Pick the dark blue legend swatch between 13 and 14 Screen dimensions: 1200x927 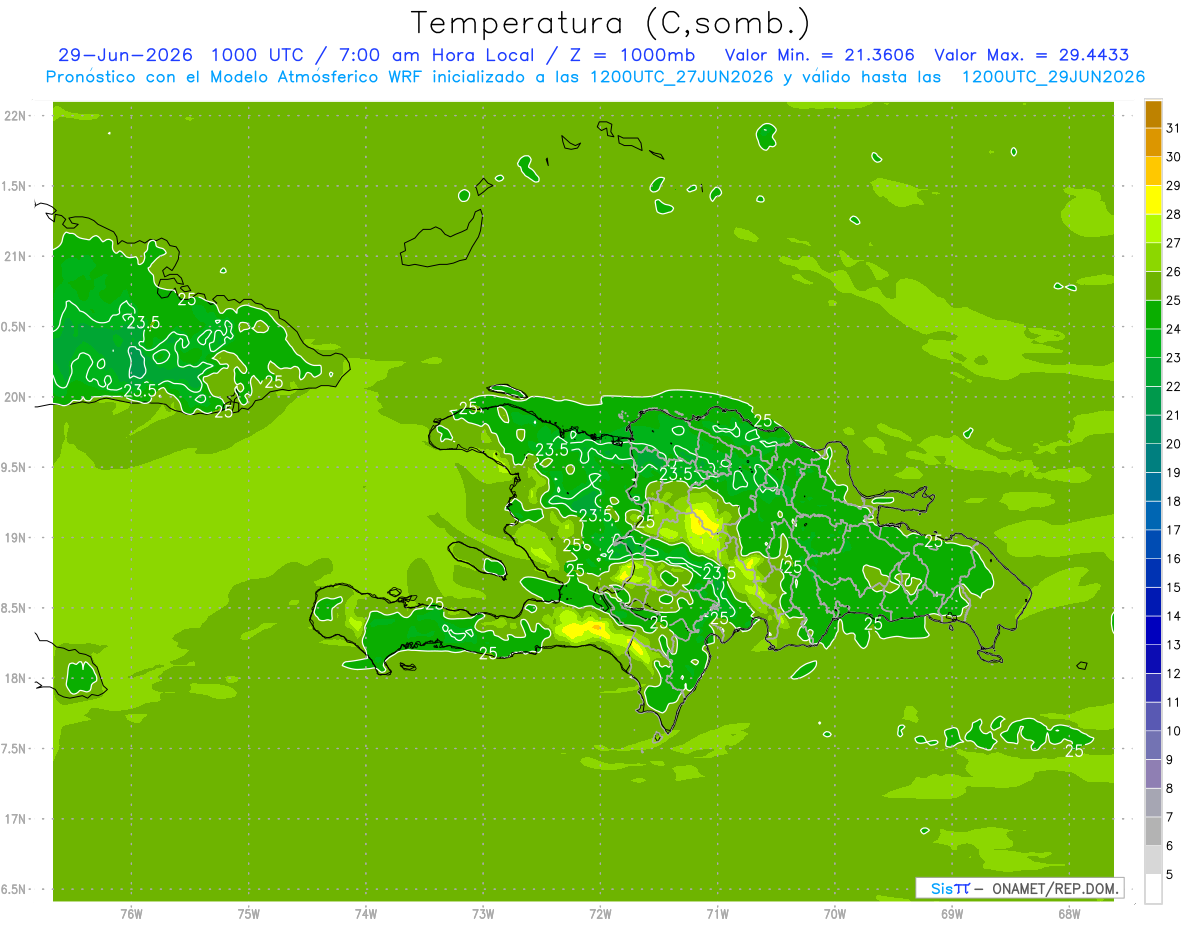point(1153,631)
